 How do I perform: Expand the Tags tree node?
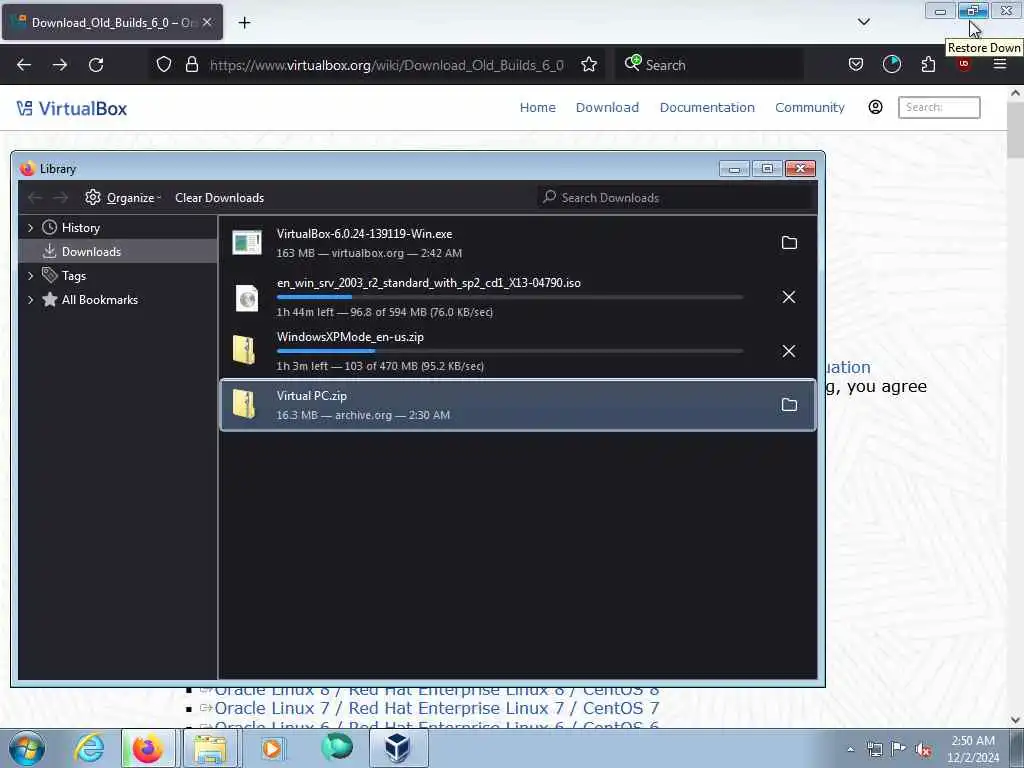pos(30,276)
